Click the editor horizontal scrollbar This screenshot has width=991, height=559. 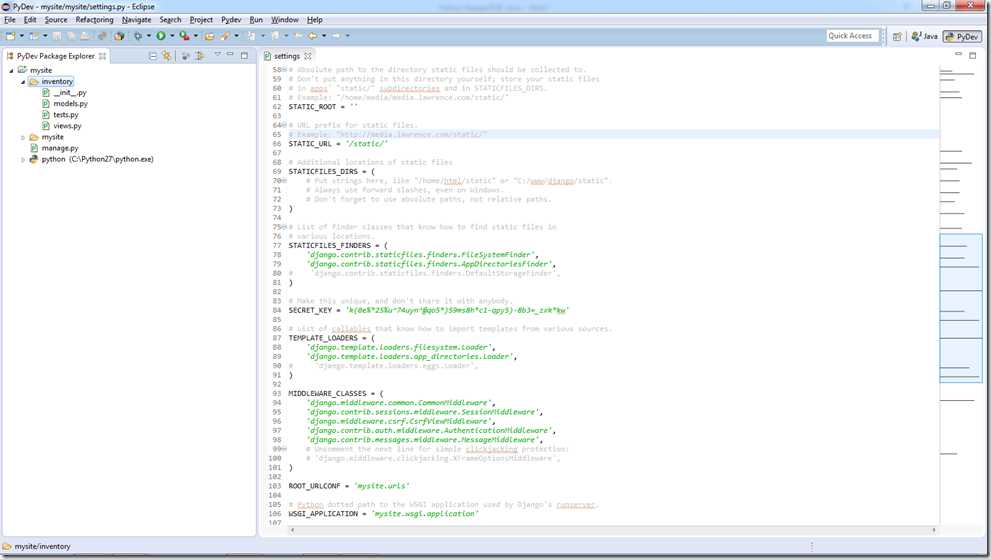pyautogui.click(x=612, y=530)
